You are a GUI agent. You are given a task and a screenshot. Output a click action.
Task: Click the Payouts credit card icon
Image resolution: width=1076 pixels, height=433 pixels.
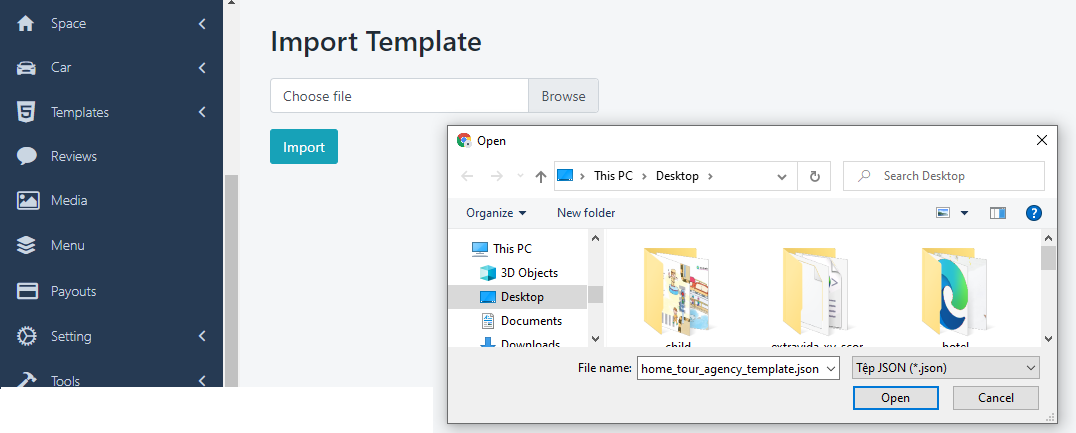(x=27, y=291)
